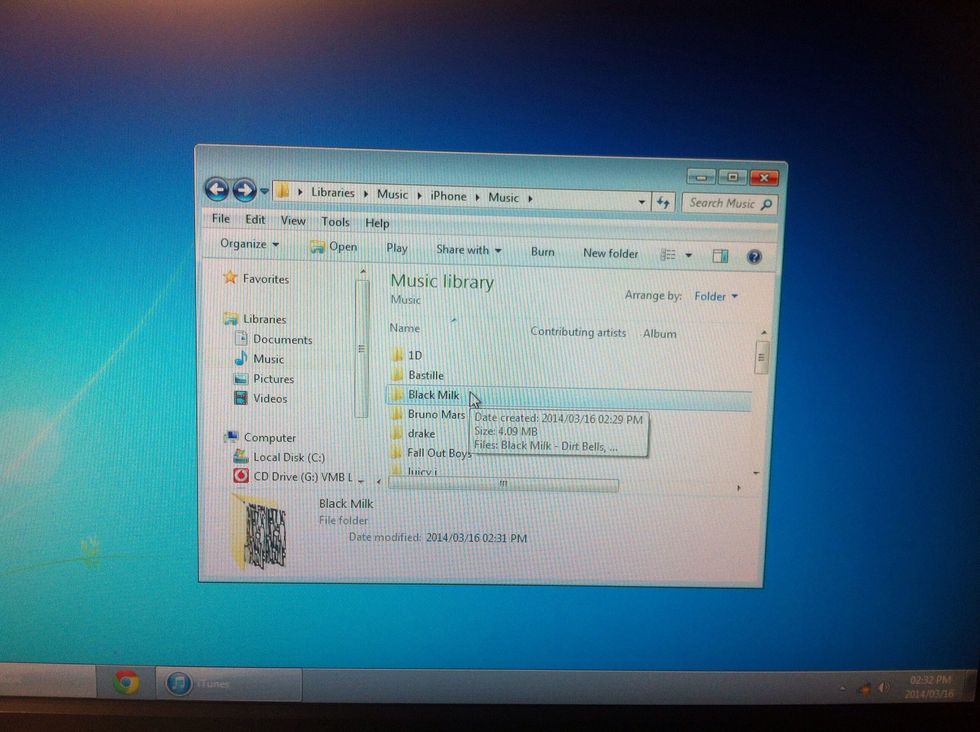980x732 pixels.
Task: Click the Black Milk folder thumbnail preview
Action: pos(259,533)
